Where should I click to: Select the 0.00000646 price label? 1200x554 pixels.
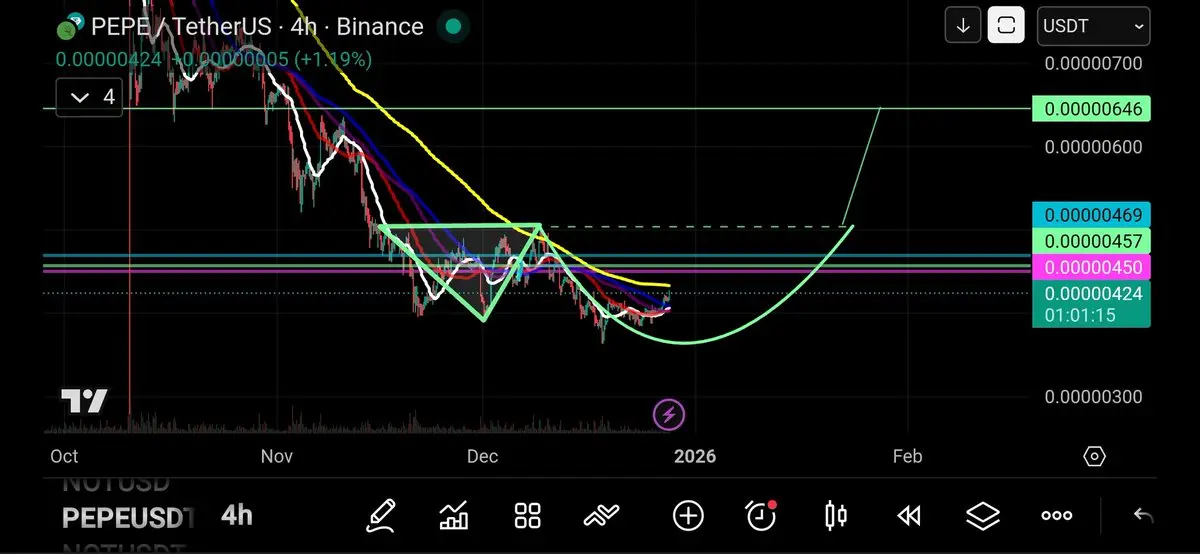[x=1090, y=108]
